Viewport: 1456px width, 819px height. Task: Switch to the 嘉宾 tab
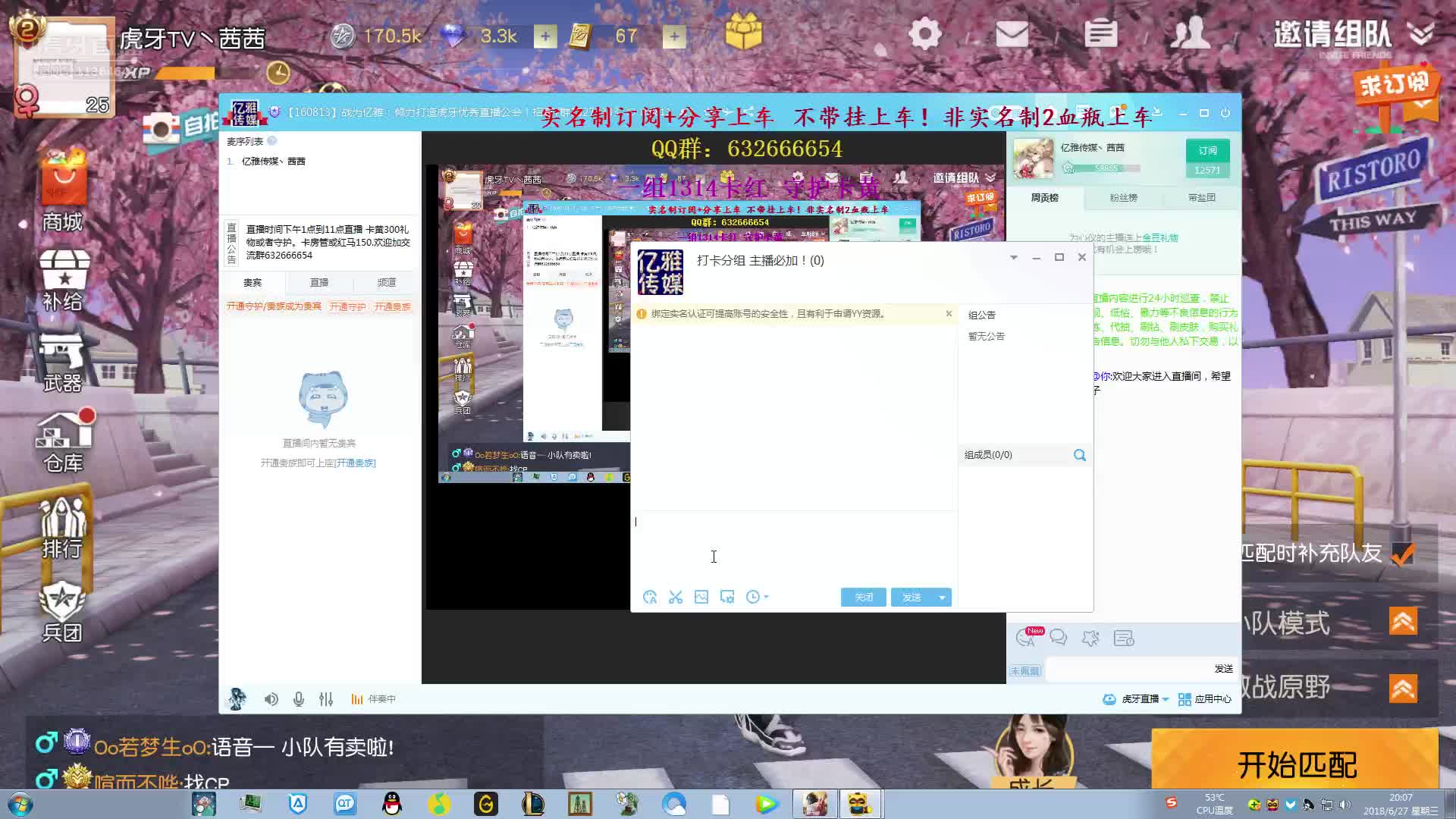pyautogui.click(x=253, y=282)
